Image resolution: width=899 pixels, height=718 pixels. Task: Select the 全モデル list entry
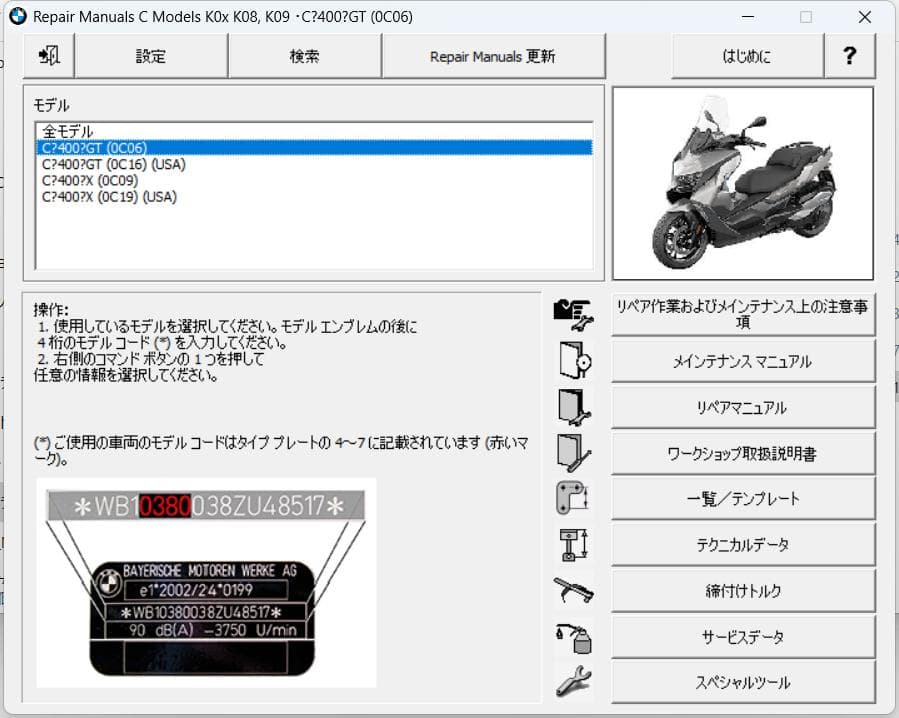[68, 131]
